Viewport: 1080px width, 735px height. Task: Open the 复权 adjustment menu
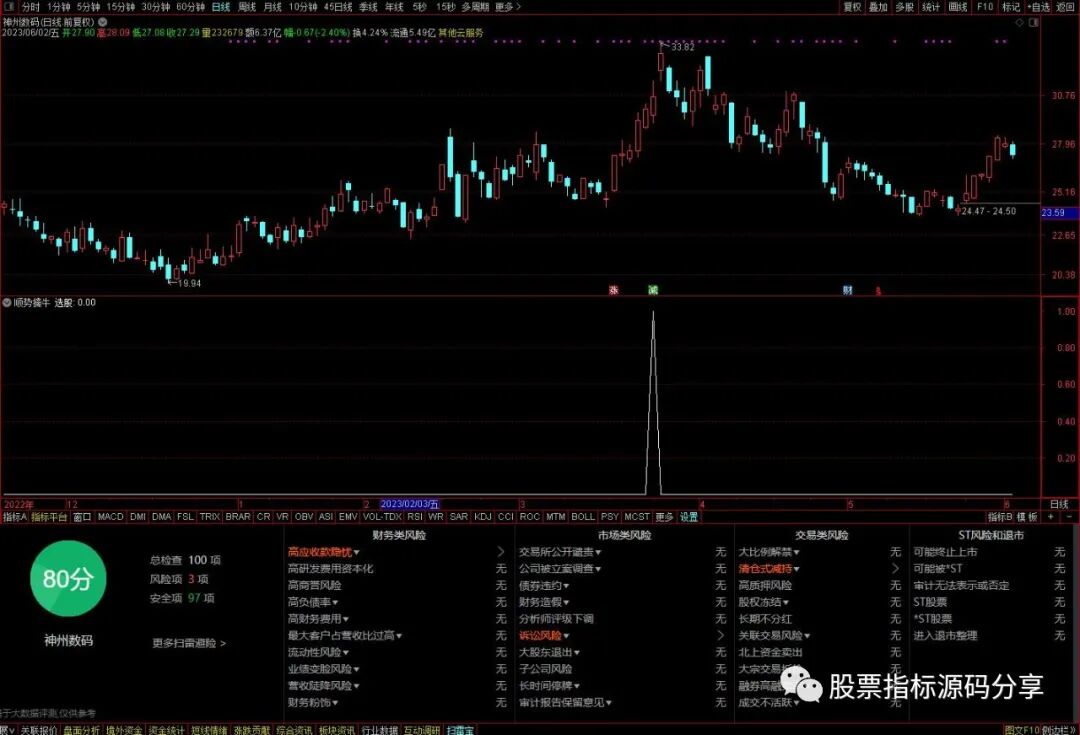pos(853,7)
